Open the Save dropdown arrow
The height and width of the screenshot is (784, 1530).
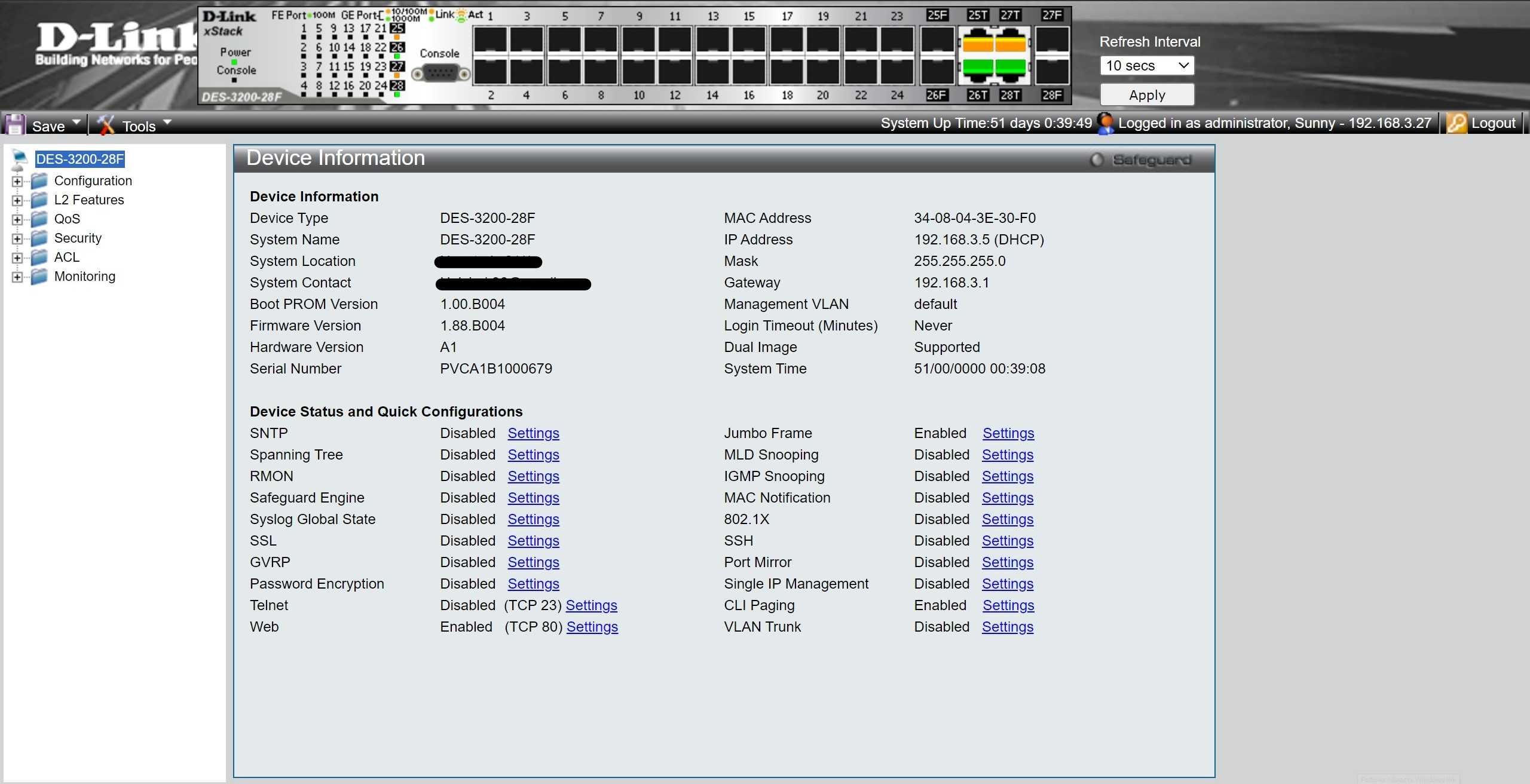(76, 122)
